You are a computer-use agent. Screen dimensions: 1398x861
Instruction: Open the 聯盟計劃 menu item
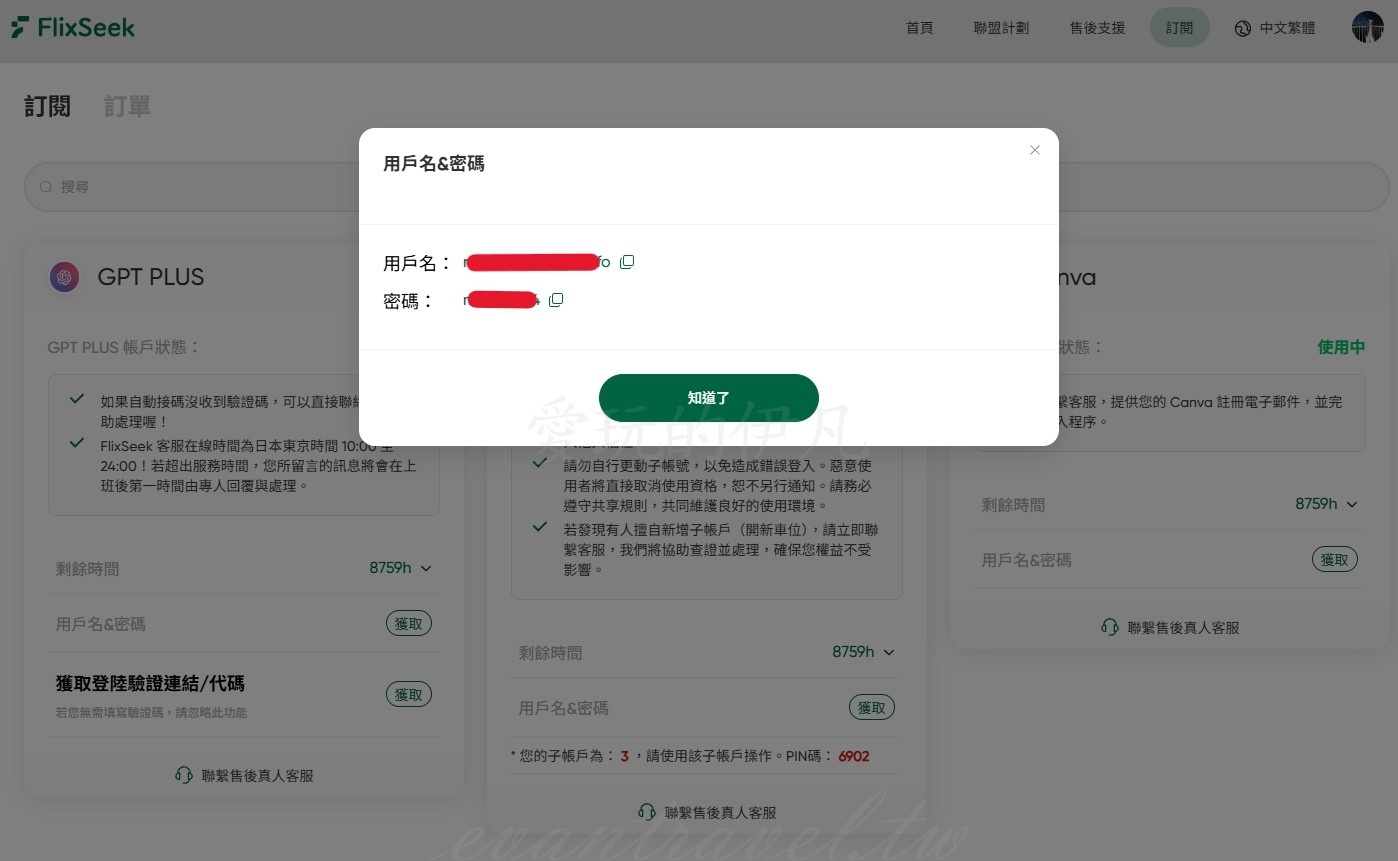[1001, 28]
